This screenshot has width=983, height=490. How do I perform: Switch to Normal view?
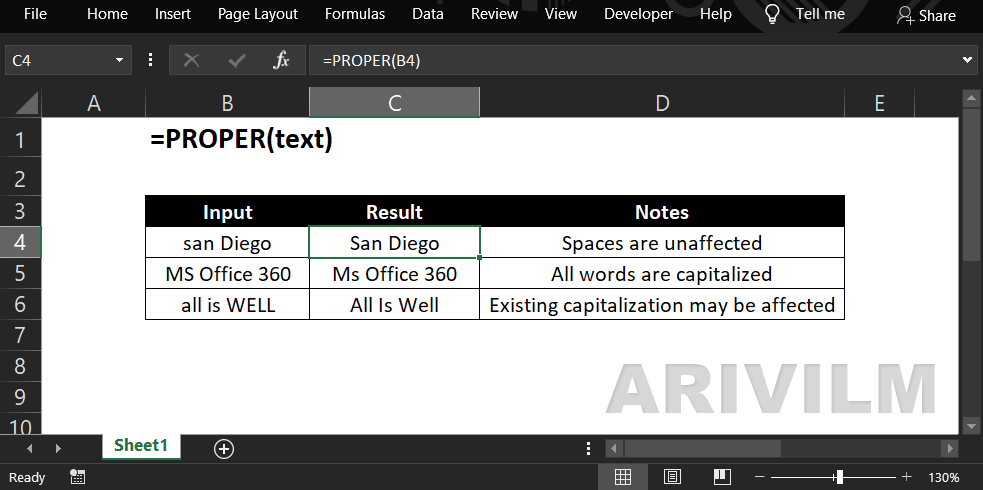tap(622, 477)
